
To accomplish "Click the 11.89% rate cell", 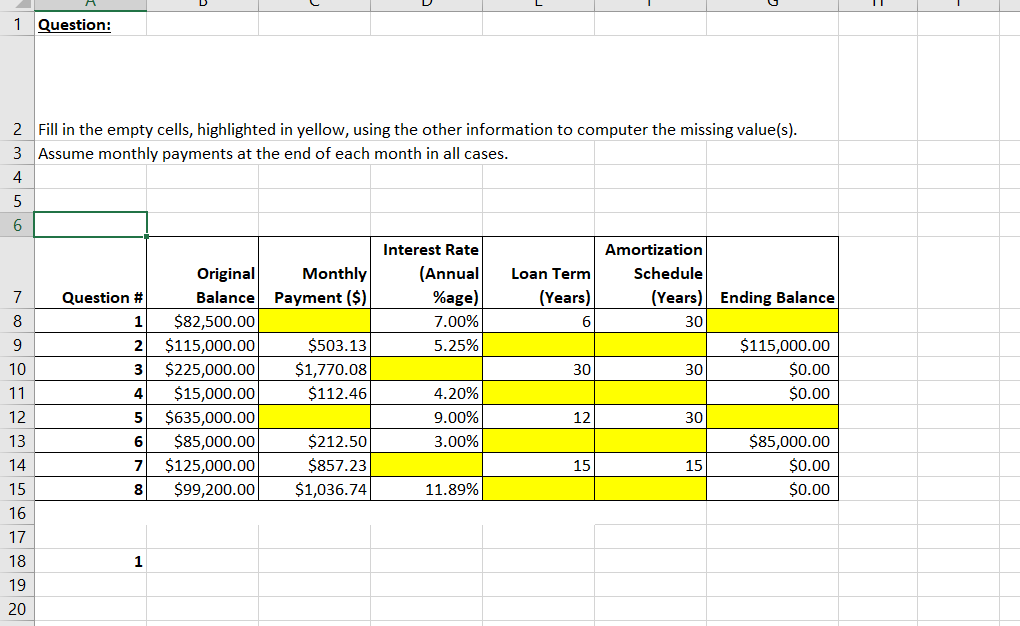I will click(x=427, y=489).
